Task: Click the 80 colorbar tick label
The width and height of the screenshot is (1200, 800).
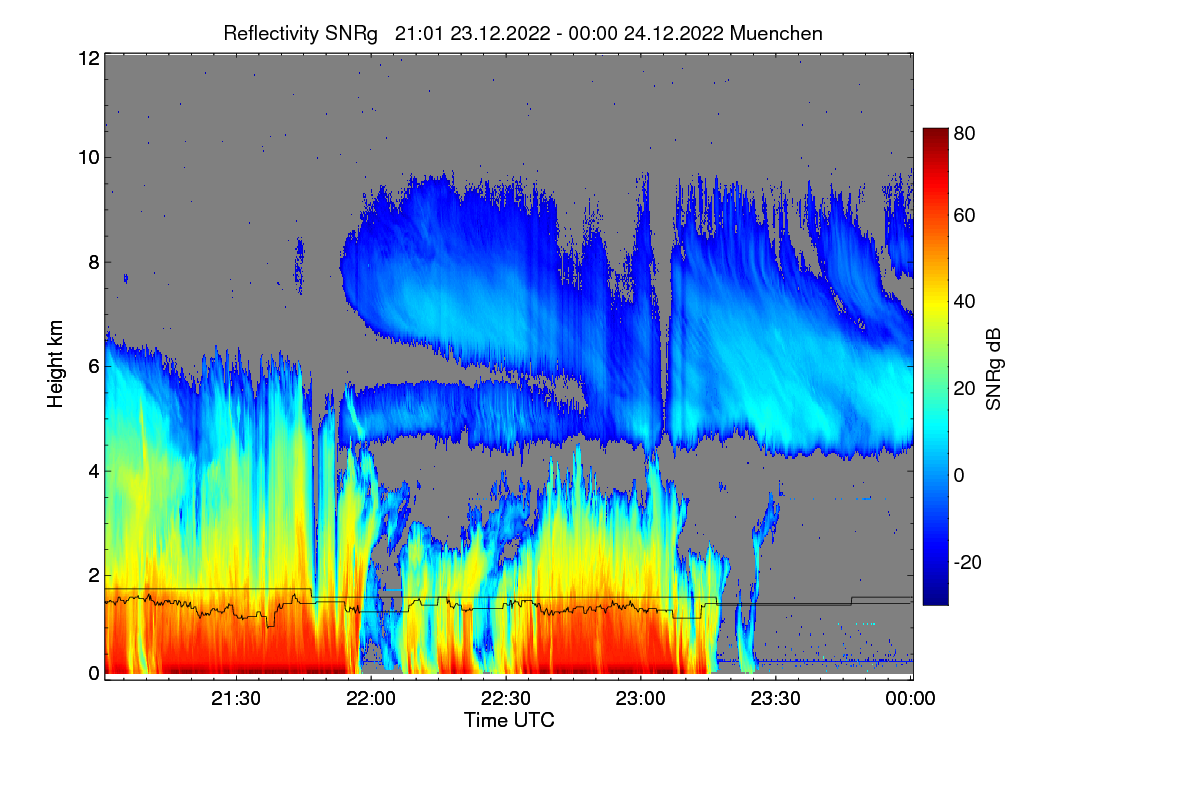Action: point(964,132)
